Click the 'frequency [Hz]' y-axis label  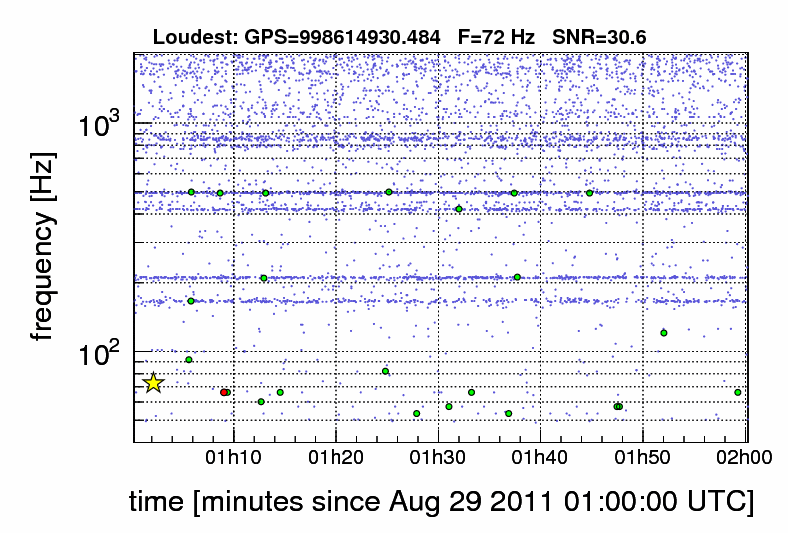coord(43,247)
